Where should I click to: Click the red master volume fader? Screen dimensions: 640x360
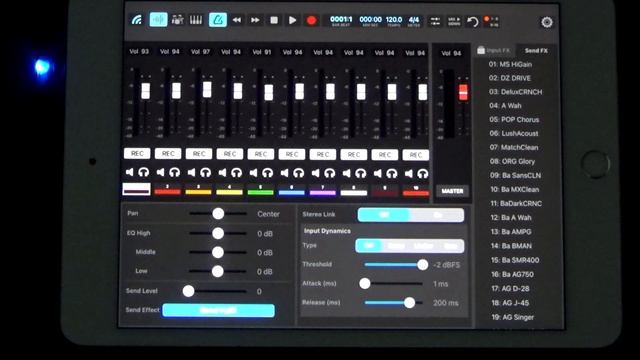click(x=463, y=92)
